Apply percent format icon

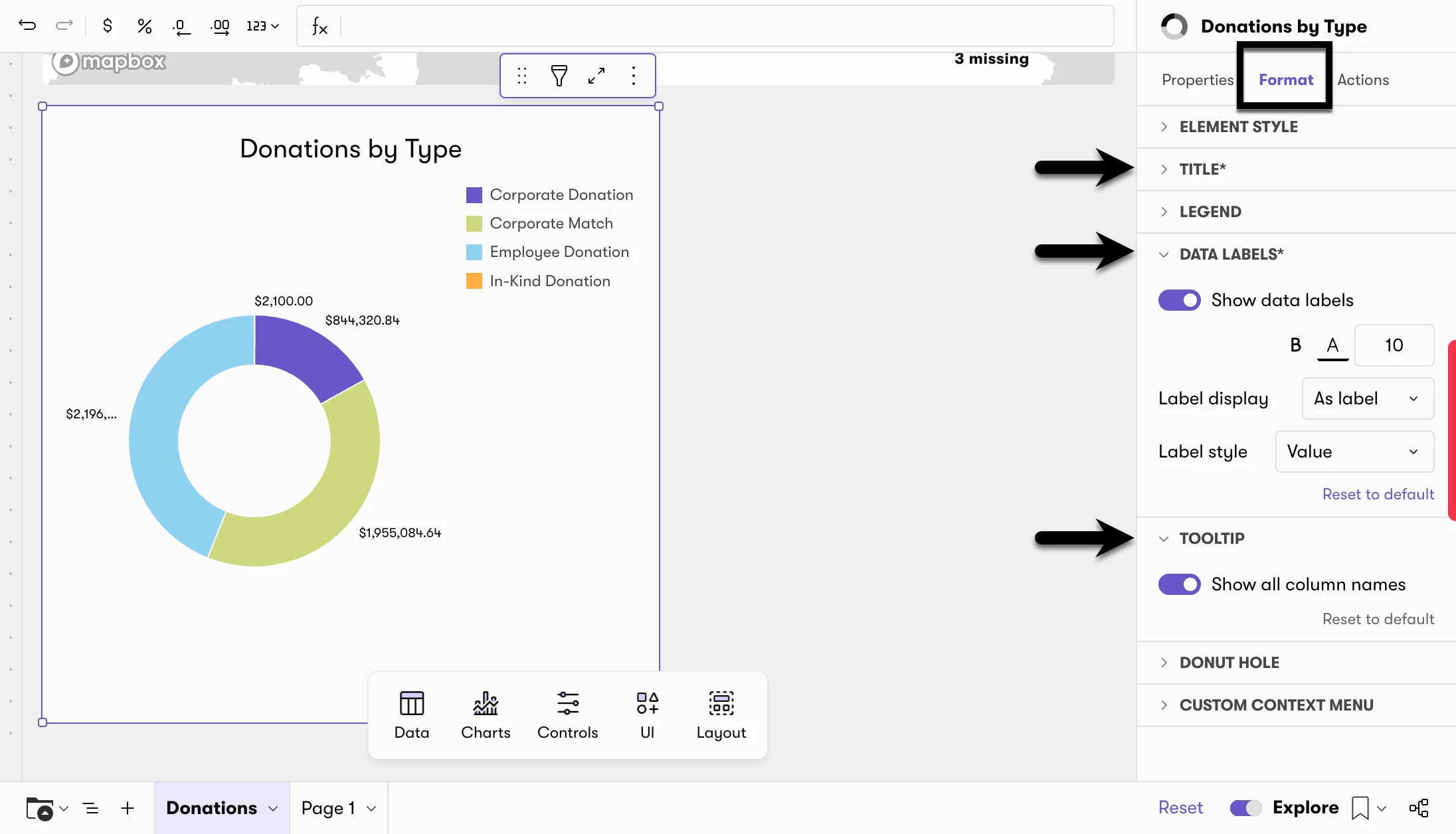[144, 26]
